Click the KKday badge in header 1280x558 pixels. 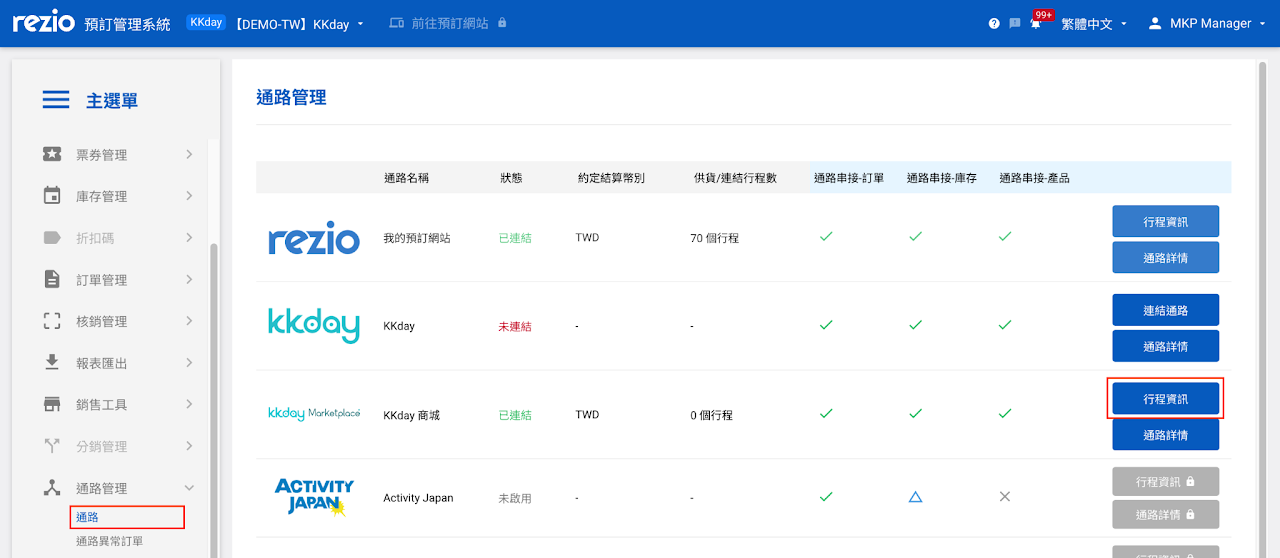[x=206, y=22]
